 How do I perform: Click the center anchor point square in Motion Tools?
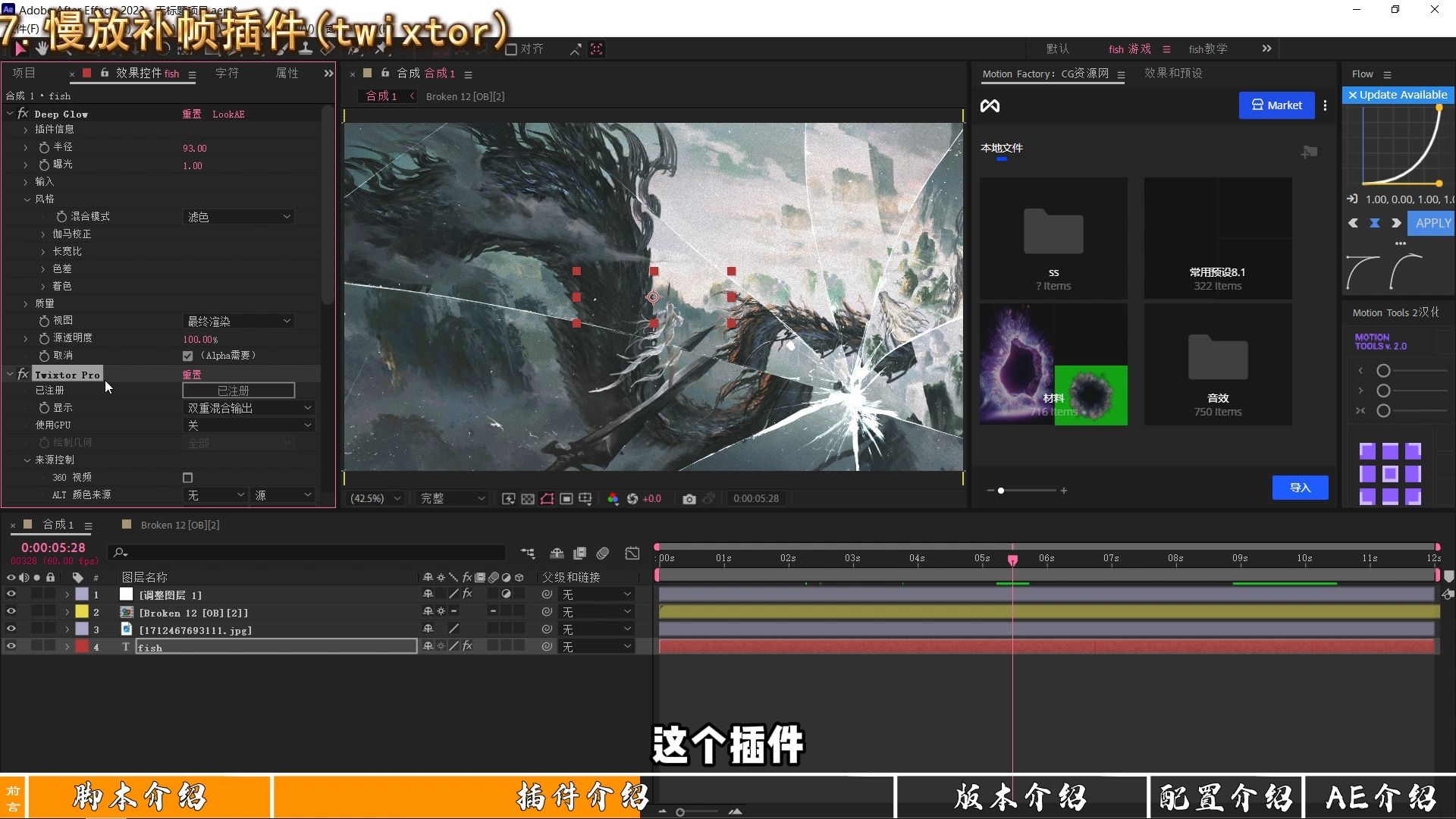[1390, 474]
